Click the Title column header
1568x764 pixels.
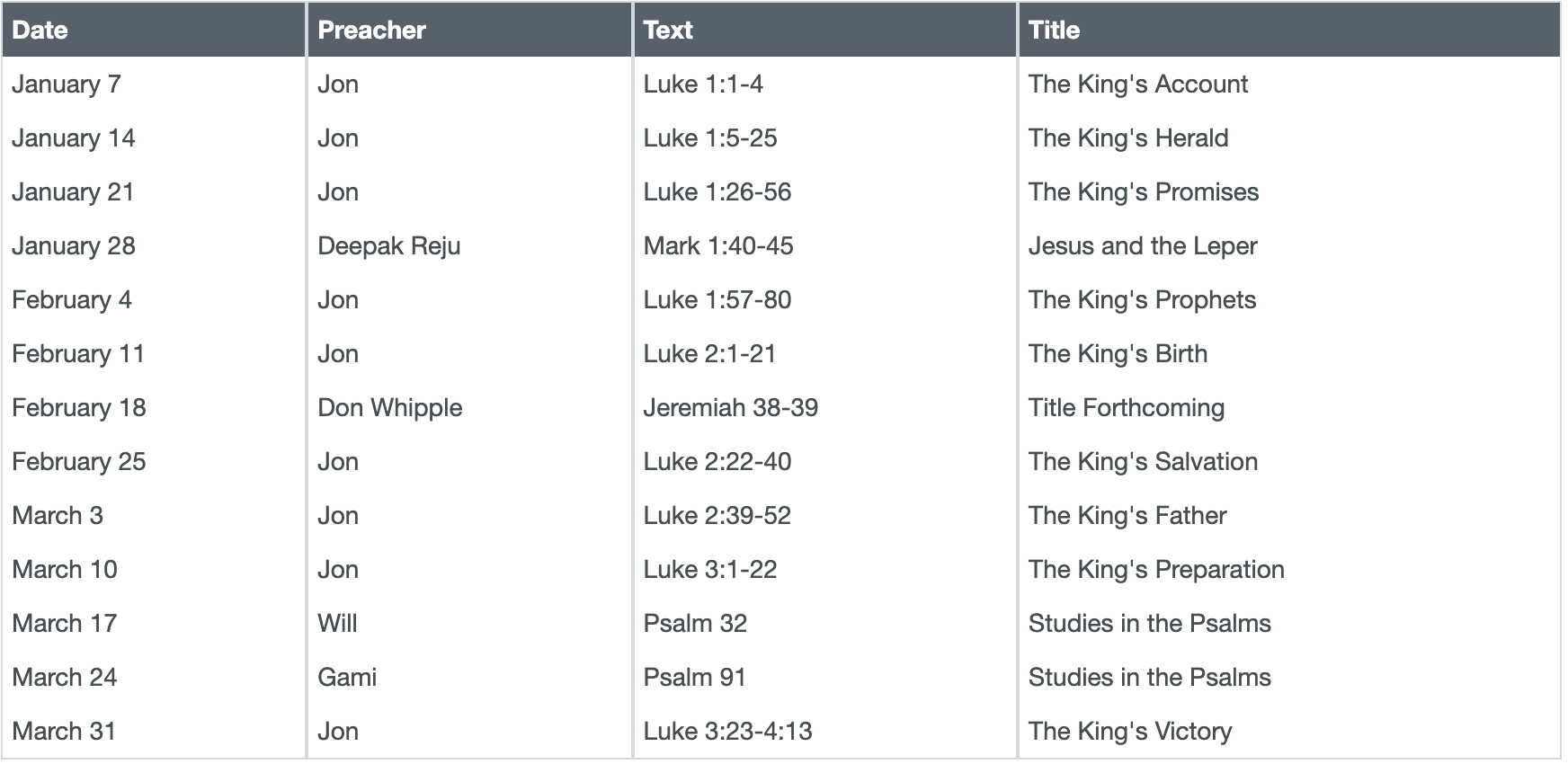(x=1054, y=30)
